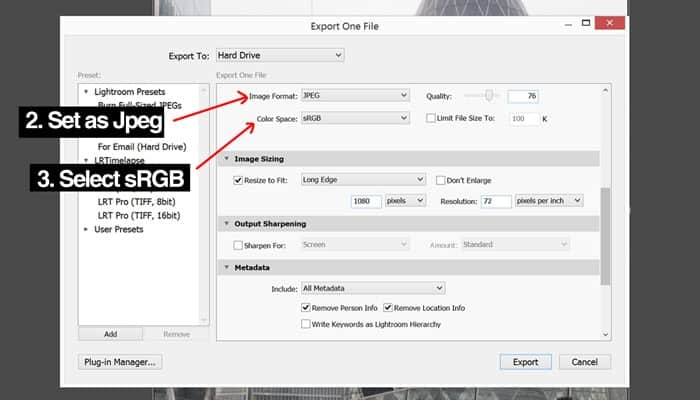Image resolution: width=700 pixels, height=400 pixels.
Task: Click the settings panel vertical scrollbar
Action: coord(605,236)
